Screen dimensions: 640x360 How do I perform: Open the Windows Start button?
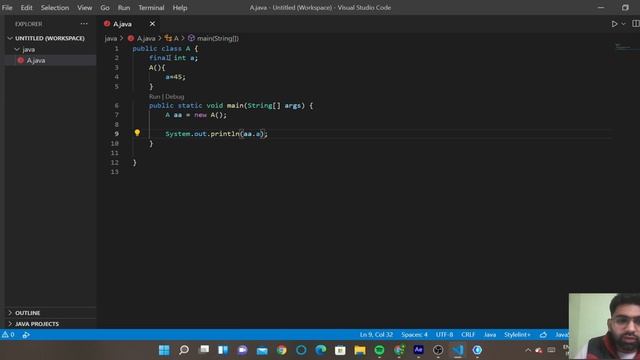(x=164, y=350)
